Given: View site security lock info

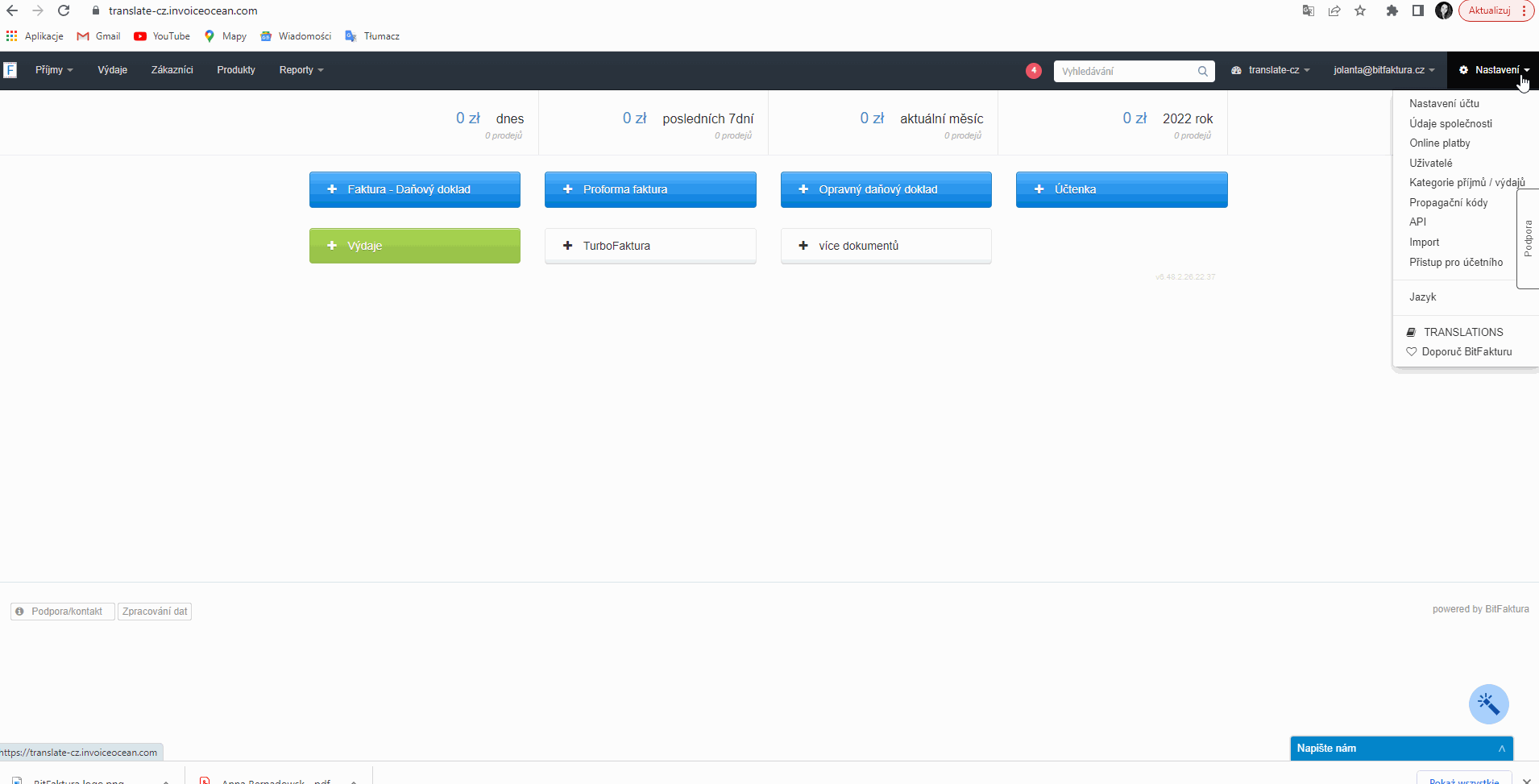Looking at the screenshot, I should pyautogui.click(x=95, y=10).
